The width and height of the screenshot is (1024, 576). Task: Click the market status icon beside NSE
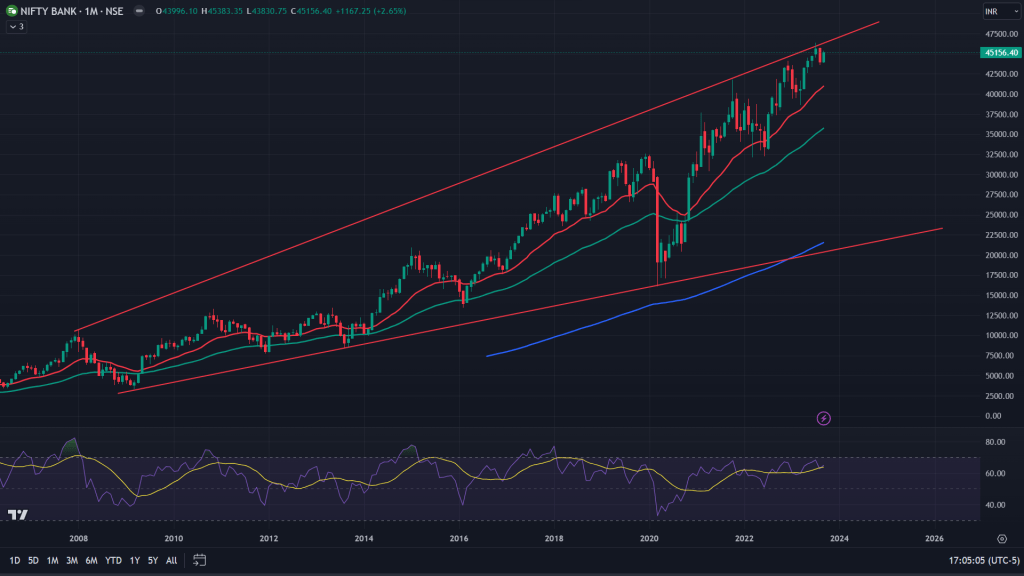click(x=137, y=11)
